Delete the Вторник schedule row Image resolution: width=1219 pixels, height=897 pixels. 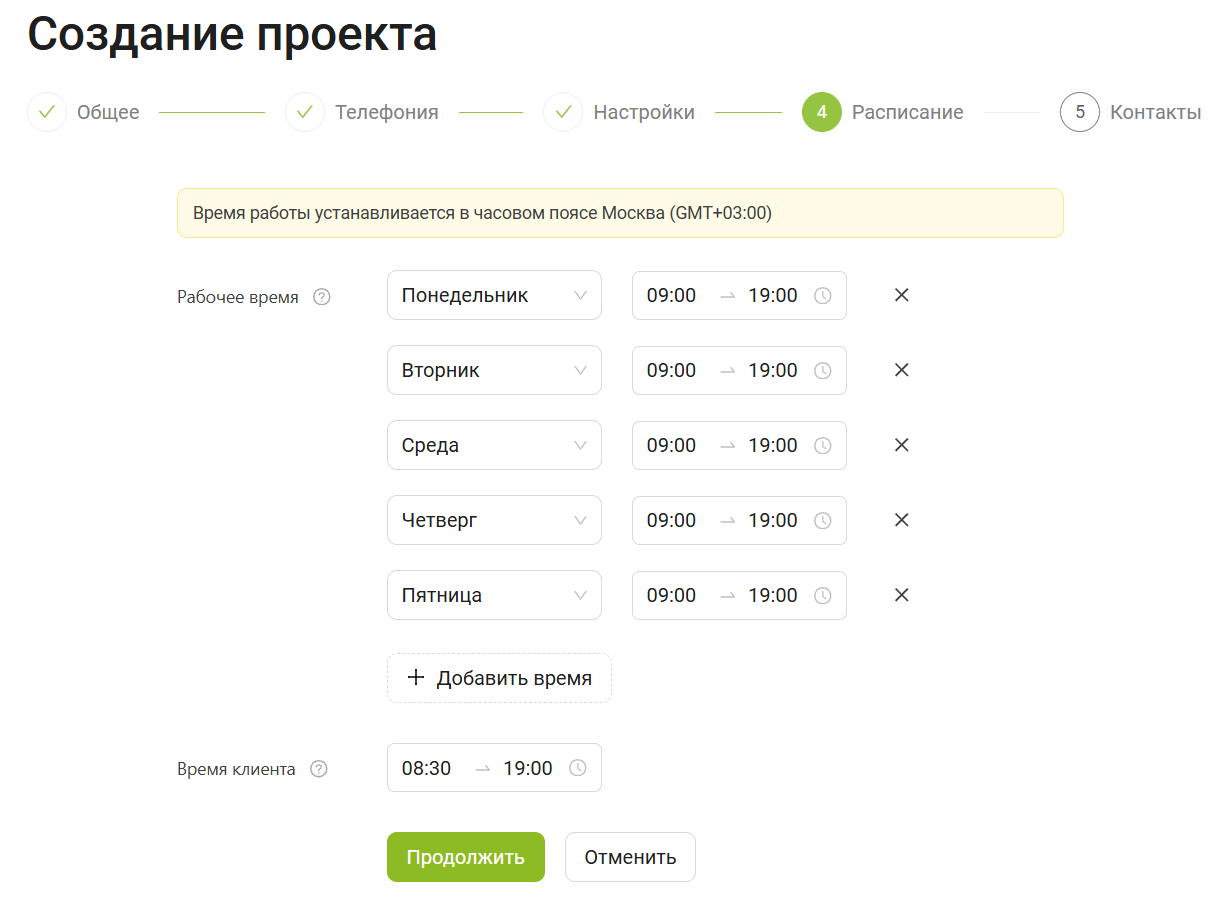[901, 370]
